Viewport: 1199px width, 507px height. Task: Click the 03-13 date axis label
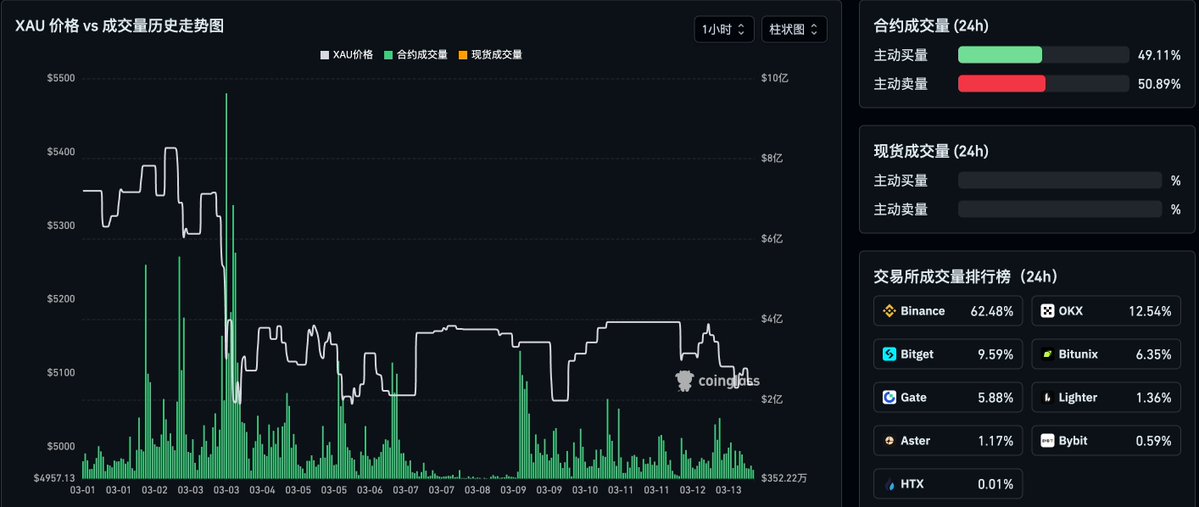tap(728, 490)
